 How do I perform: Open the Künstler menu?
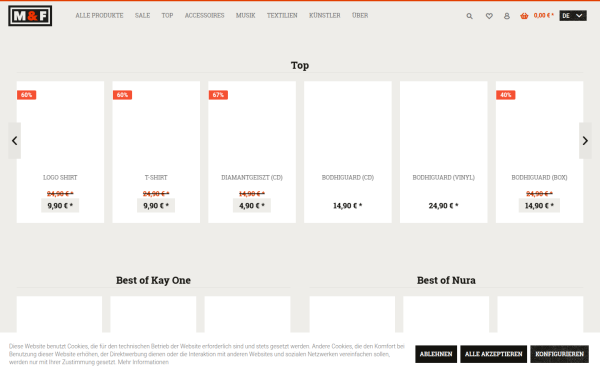(324, 16)
